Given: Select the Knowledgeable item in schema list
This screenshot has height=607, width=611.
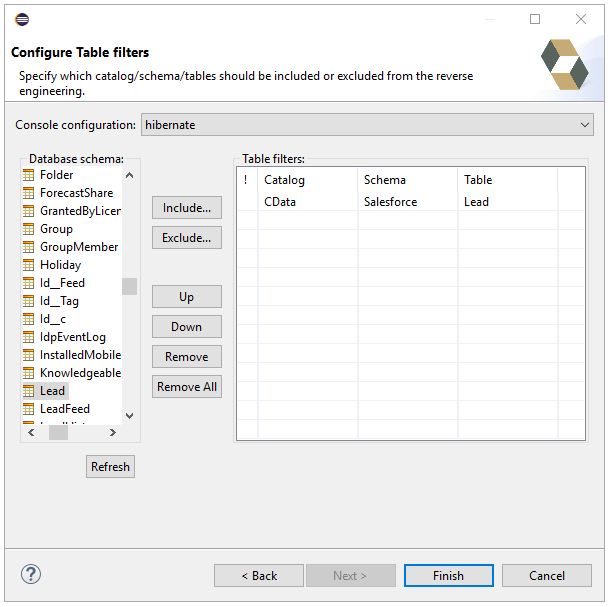Looking at the screenshot, I should (x=79, y=373).
